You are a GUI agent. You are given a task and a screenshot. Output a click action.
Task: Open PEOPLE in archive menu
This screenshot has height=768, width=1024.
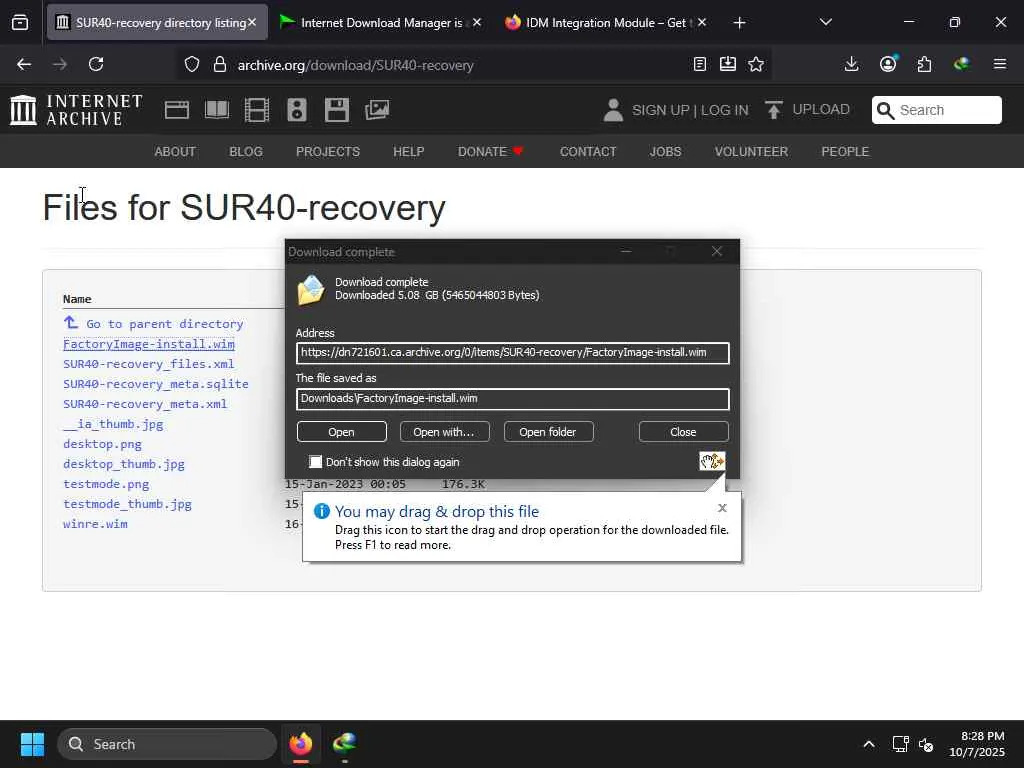845,152
